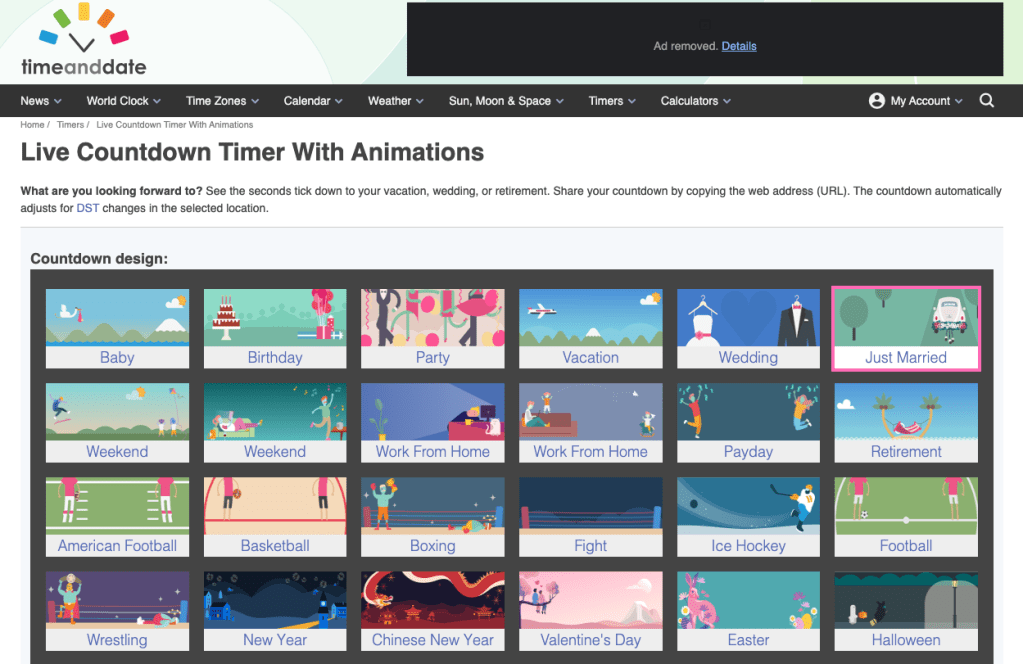Select the Ice Hockey design
This screenshot has width=1023, height=664.
(x=748, y=516)
